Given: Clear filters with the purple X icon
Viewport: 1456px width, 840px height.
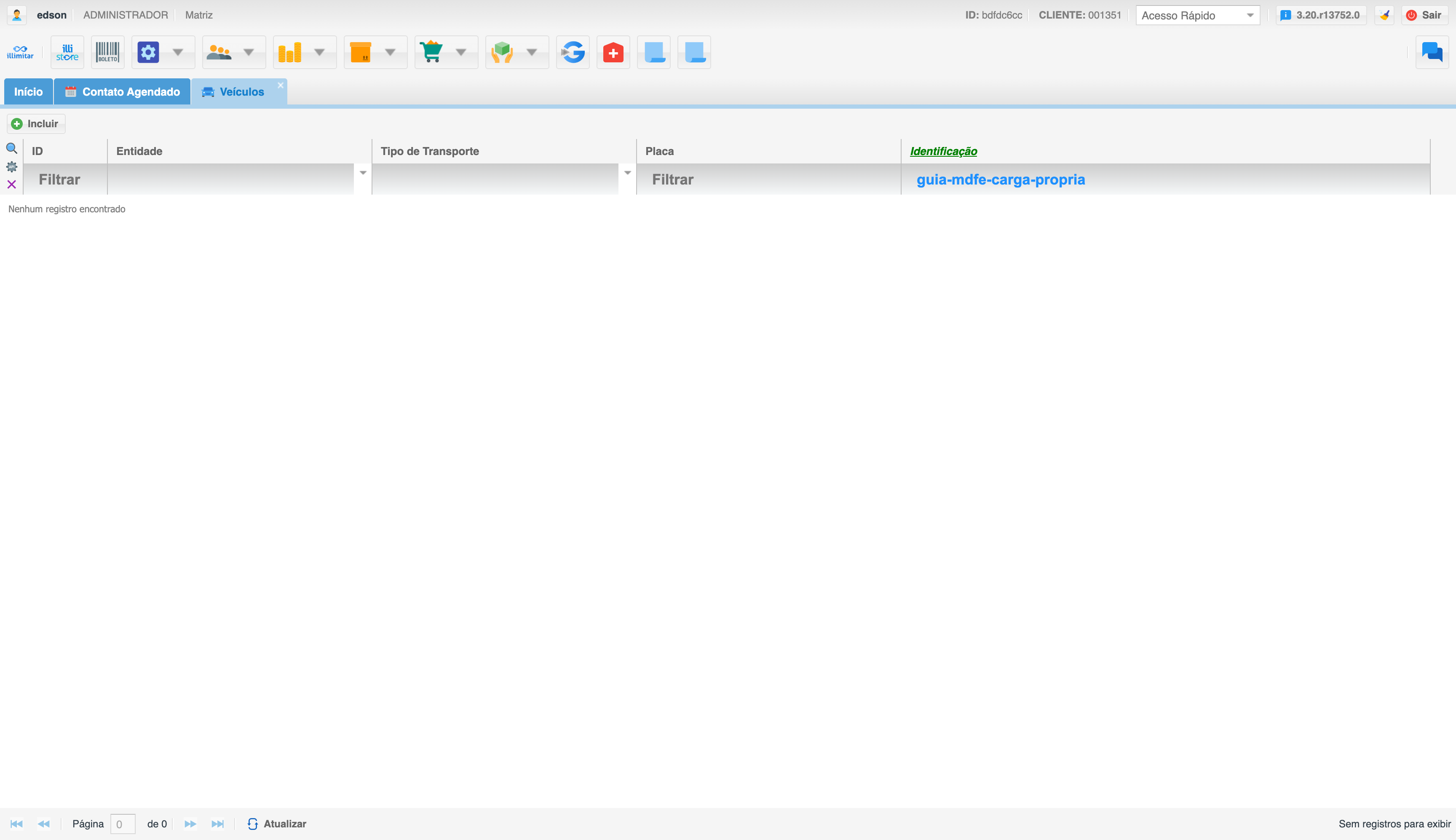Looking at the screenshot, I should [11, 185].
